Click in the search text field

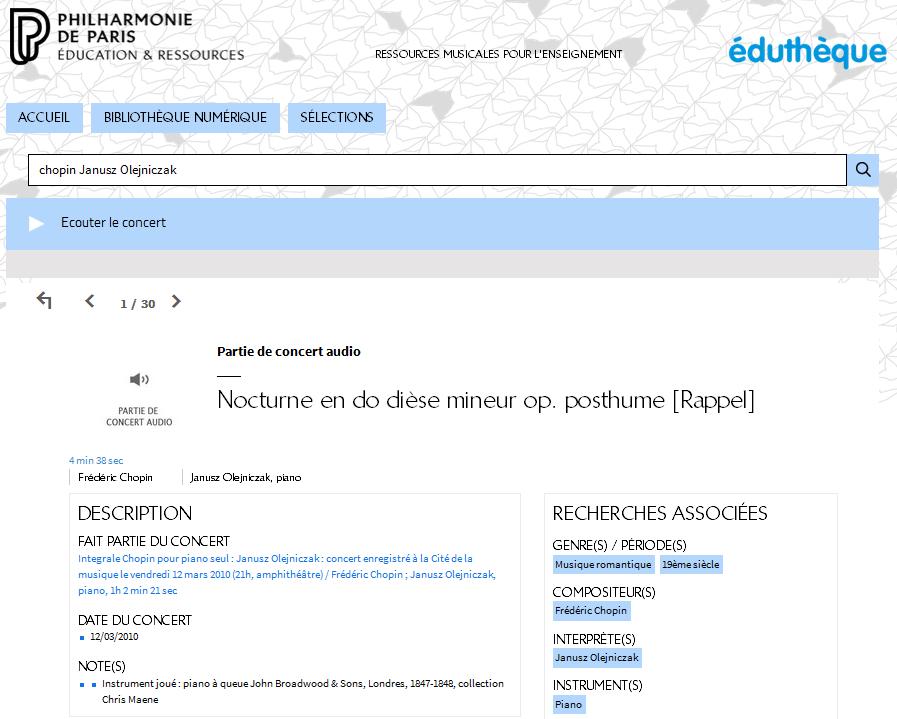436,170
